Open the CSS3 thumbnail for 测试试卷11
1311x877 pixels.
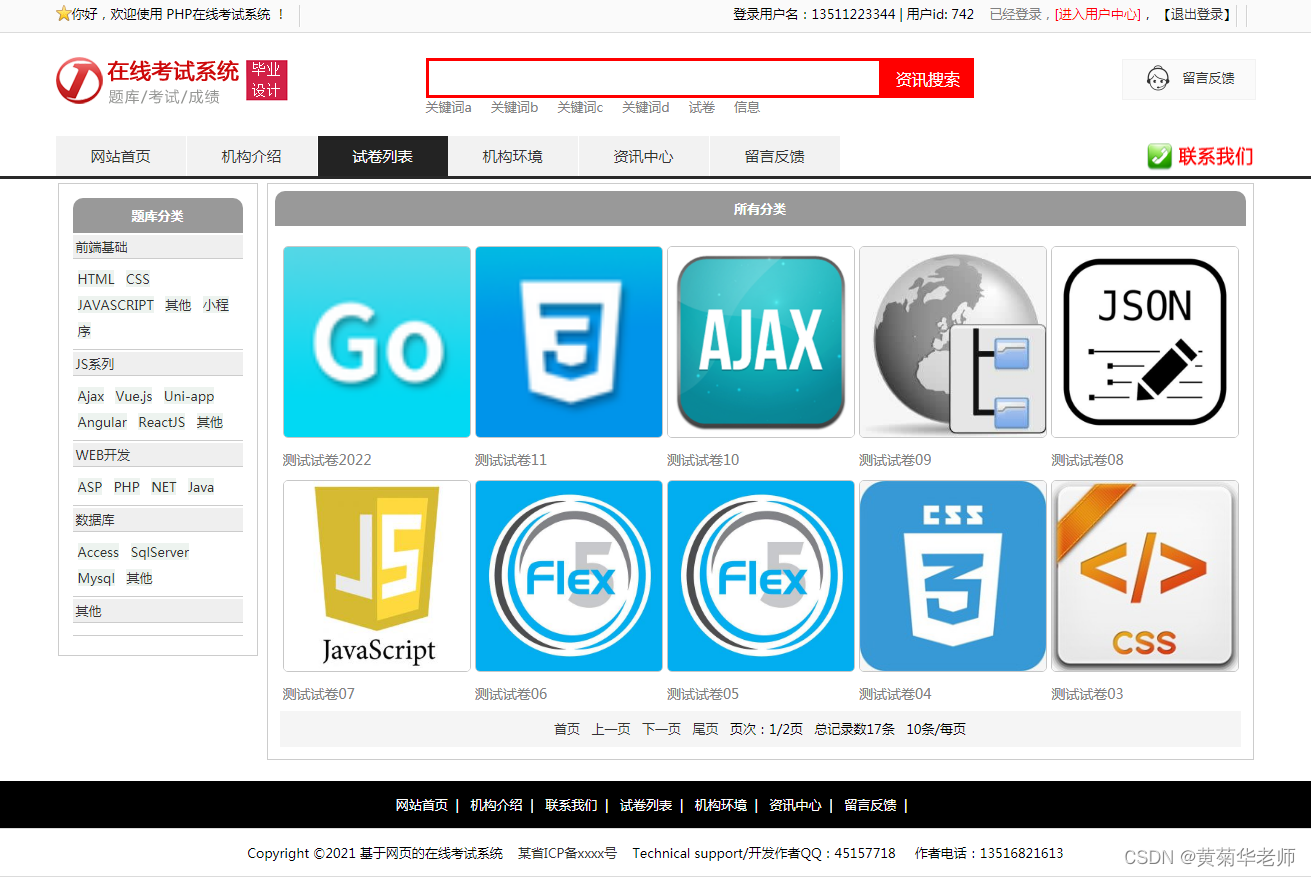tap(569, 342)
